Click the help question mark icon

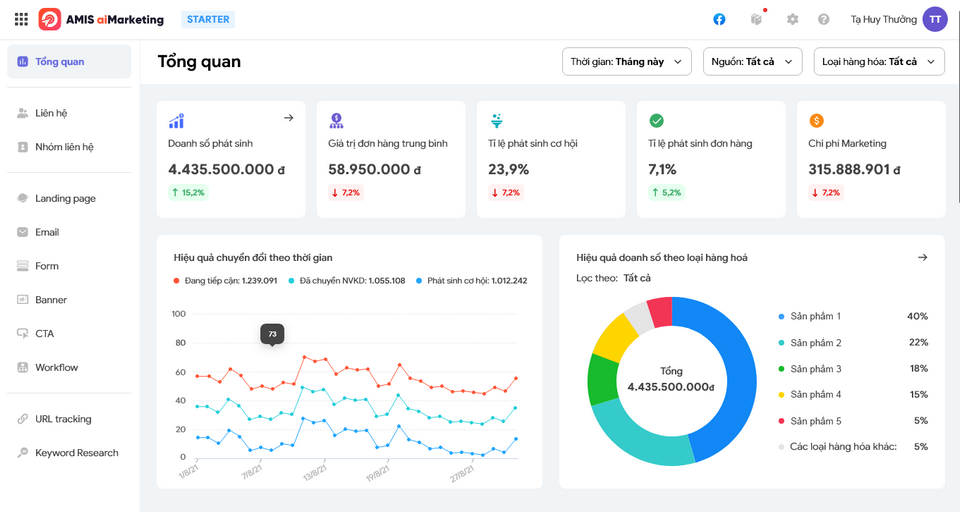coord(824,19)
